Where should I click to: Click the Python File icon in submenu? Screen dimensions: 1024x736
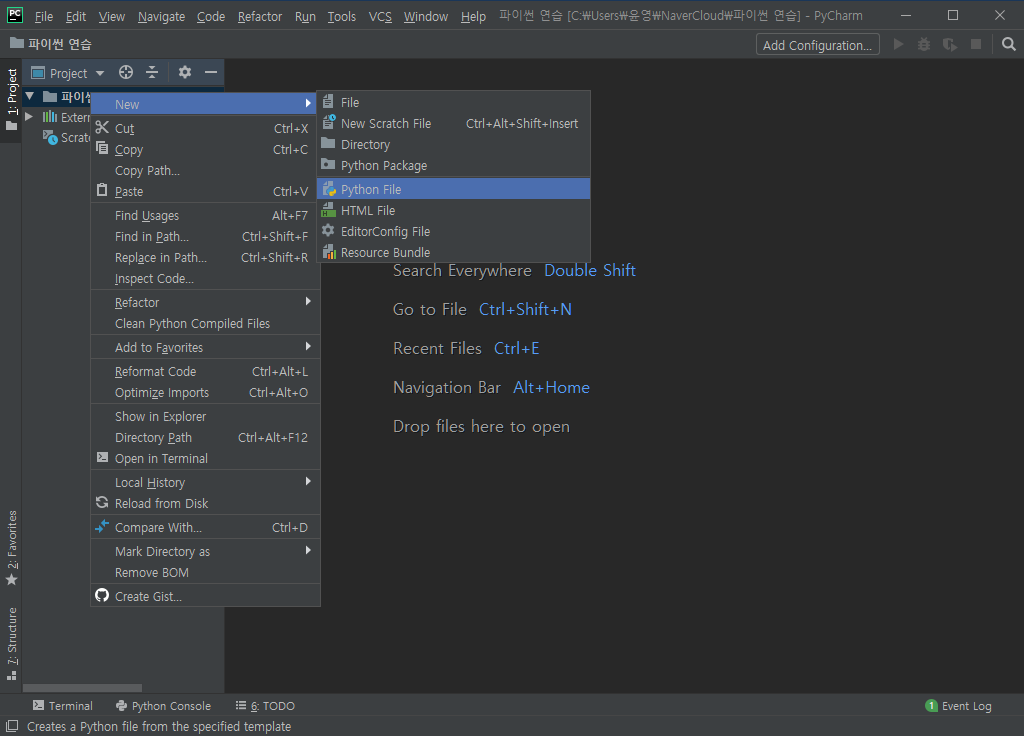[328, 189]
